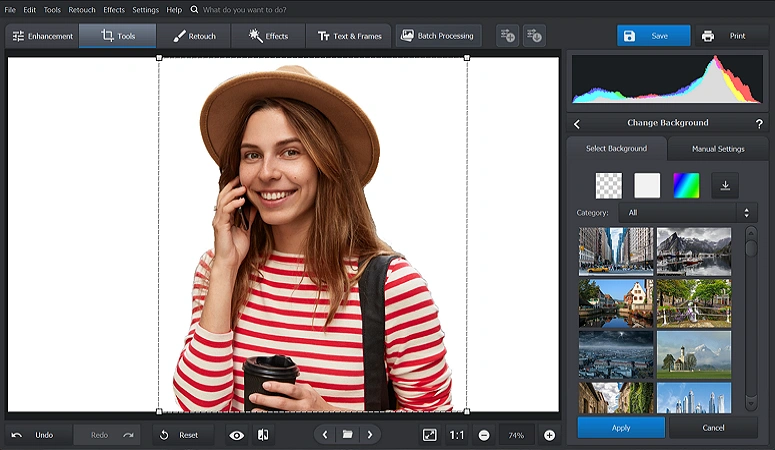This screenshot has height=450, width=775.
Task: Open Batch Processing
Action: [x=438, y=36]
